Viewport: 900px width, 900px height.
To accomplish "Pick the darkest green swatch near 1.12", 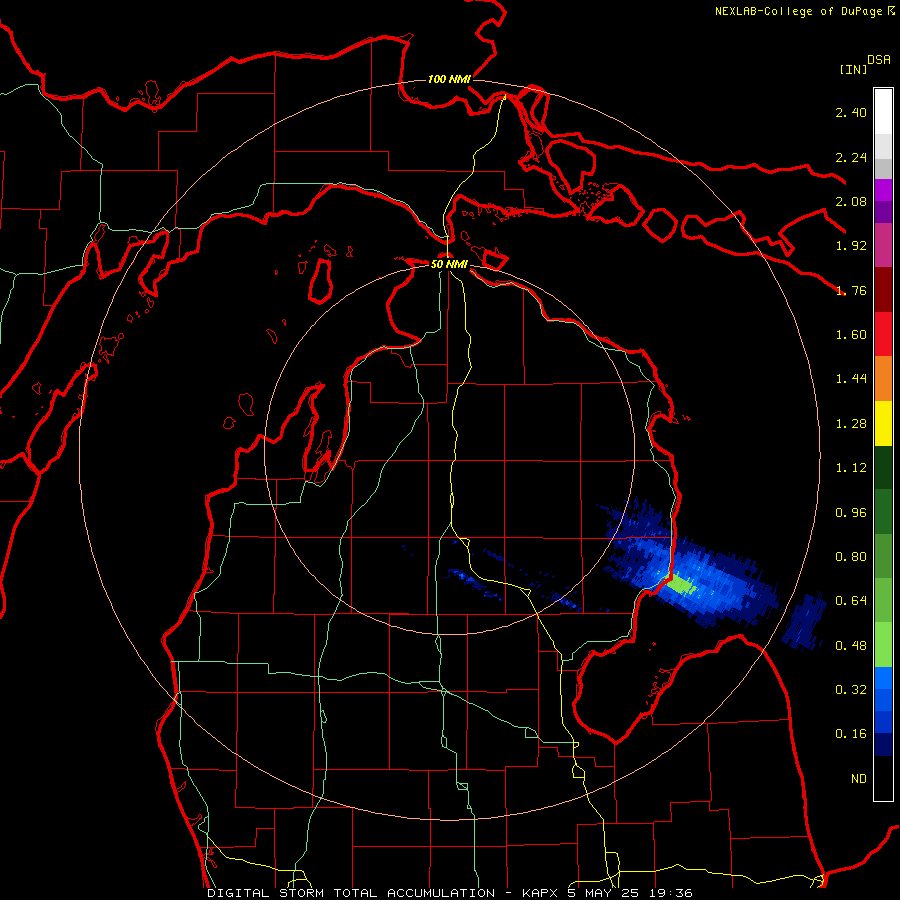I will [883, 467].
